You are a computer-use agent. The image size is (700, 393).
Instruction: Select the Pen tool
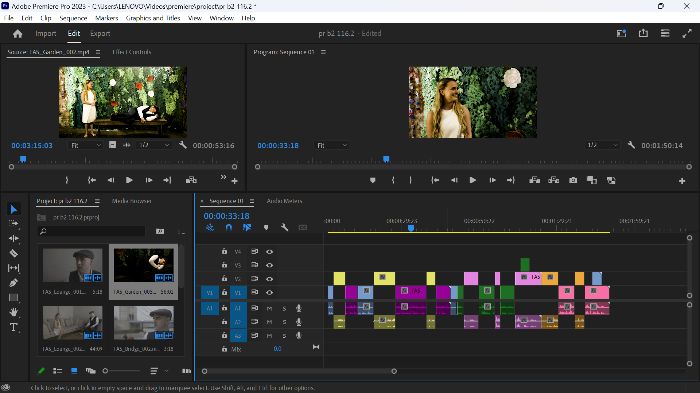click(13, 283)
